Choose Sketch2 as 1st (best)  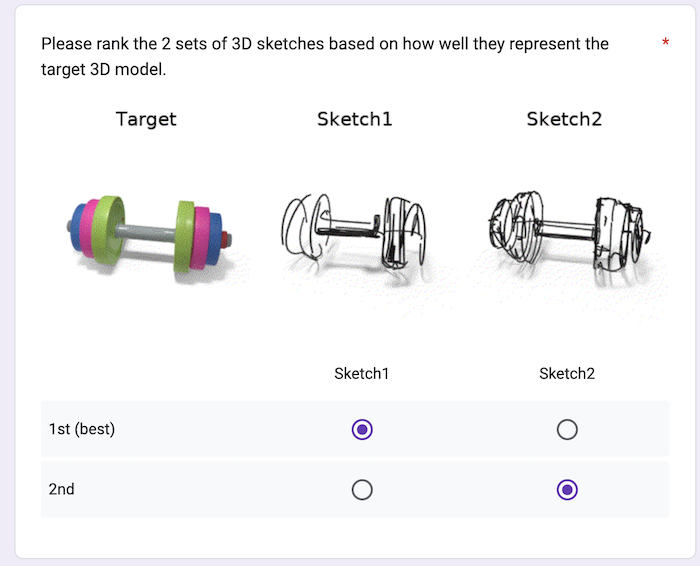click(567, 430)
